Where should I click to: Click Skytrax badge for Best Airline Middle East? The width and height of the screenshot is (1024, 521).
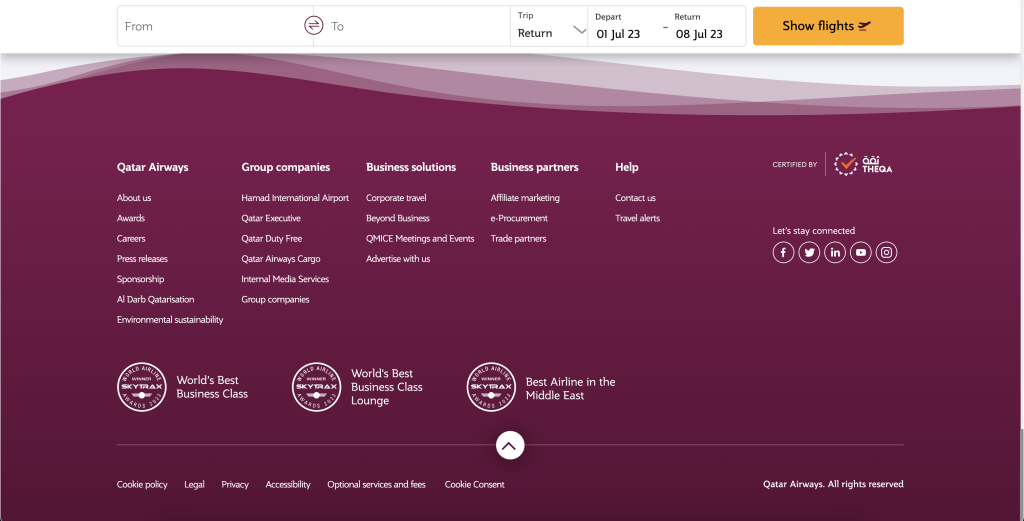(x=491, y=387)
